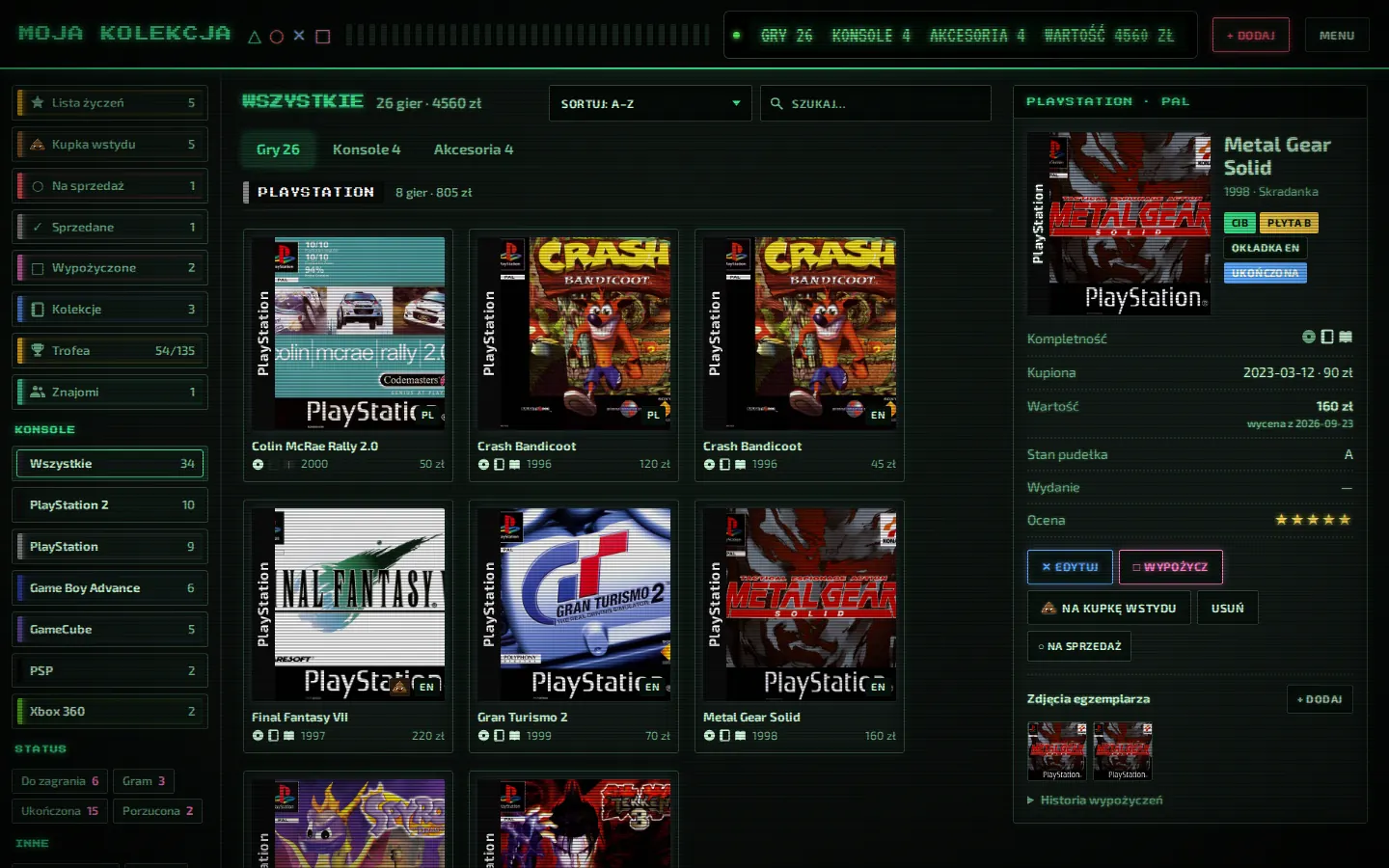Toggle the Porzucona status filter
This screenshot has height=868, width=1389.
pos(158,811)
